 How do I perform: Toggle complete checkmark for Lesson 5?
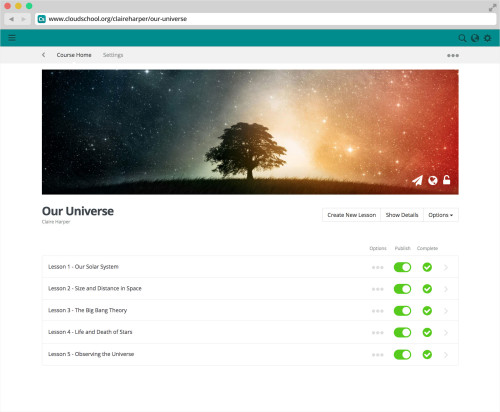tap(427, 354)
